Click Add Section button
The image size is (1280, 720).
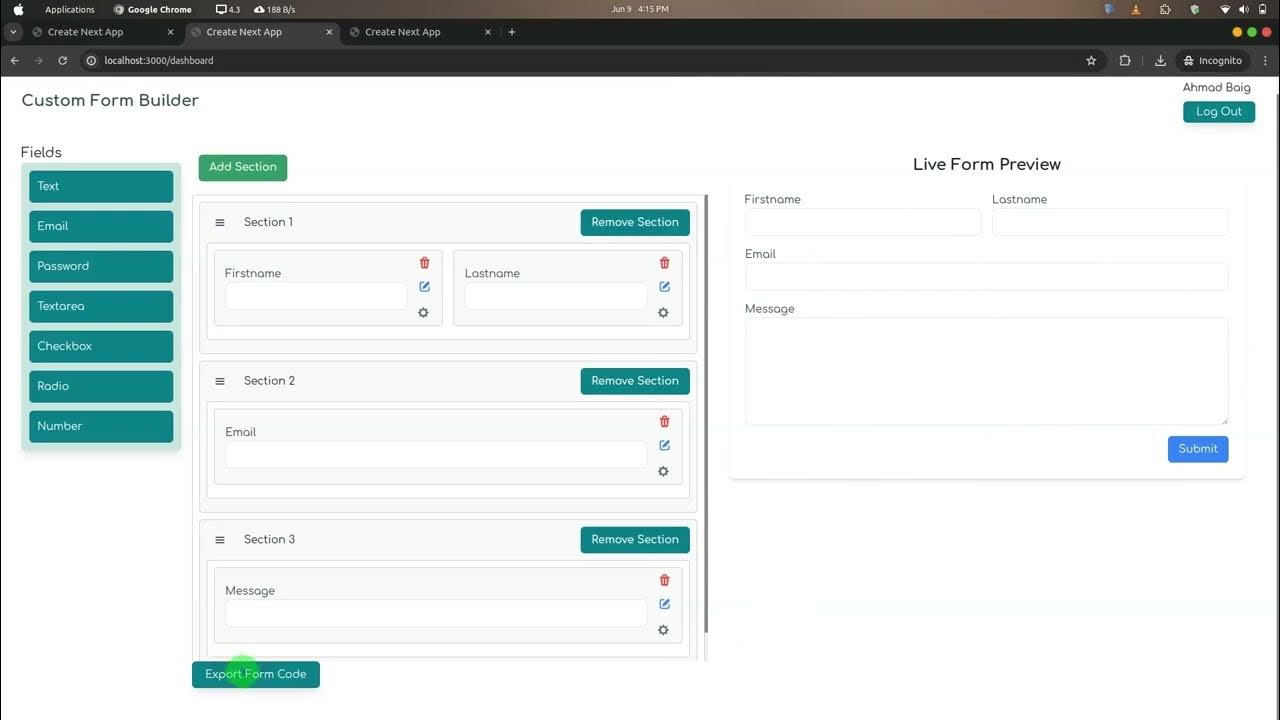pos(243,168)
